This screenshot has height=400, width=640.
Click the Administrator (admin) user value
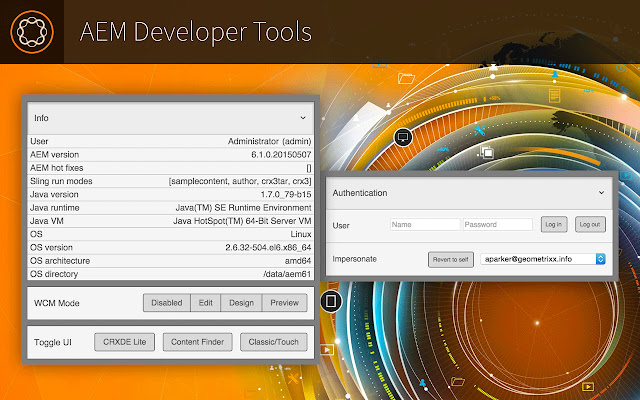pos(269,141)
